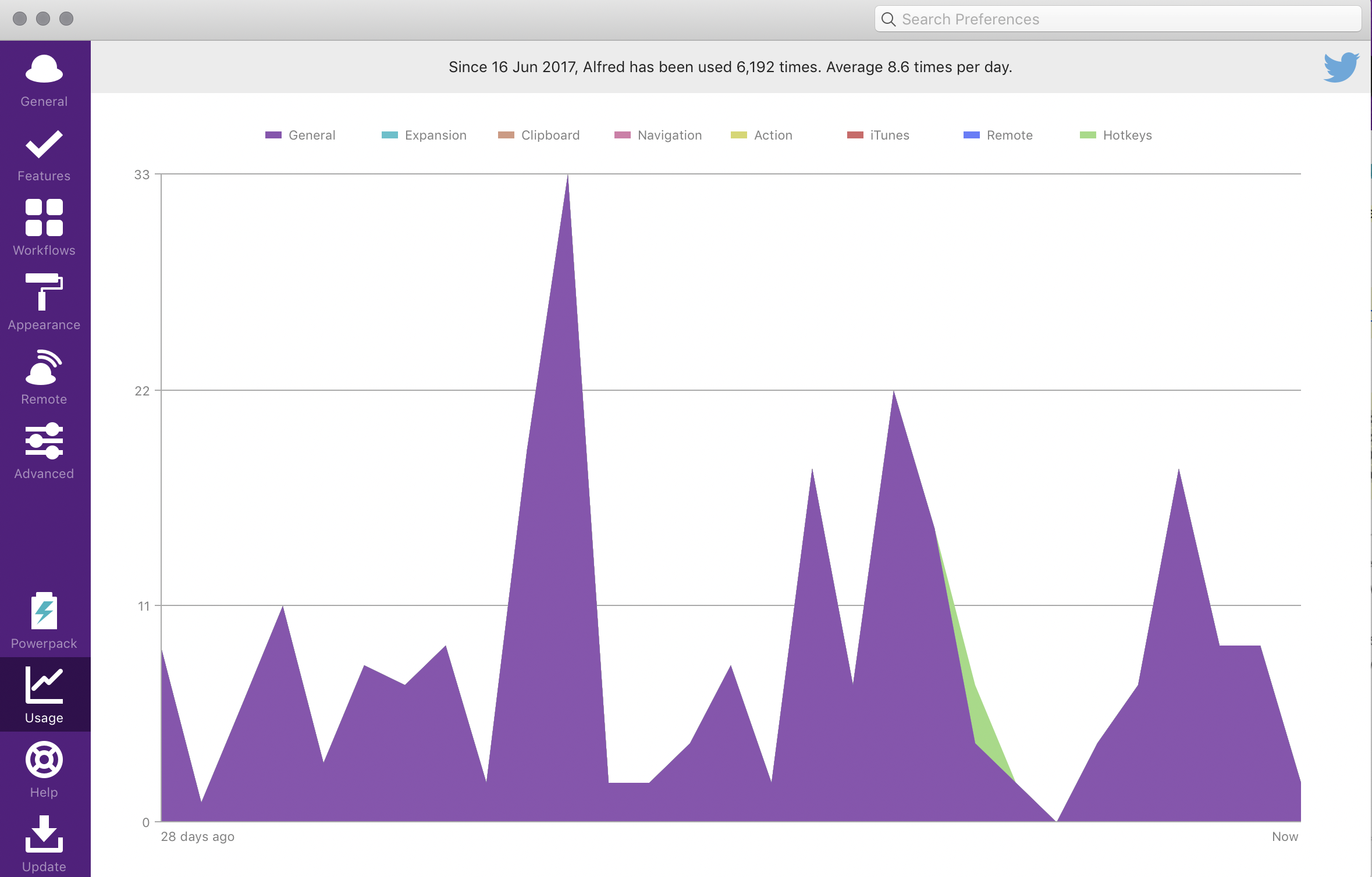Screen dimensions: 1372x877
Task: Click the search magnifier icon
Action: click(888, 19)
